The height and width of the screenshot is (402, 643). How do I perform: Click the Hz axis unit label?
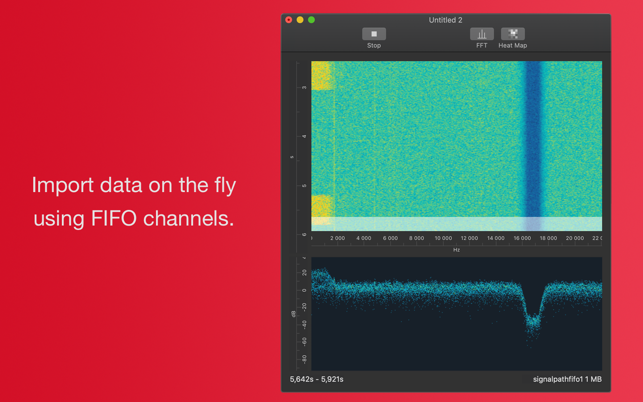click(456, 250)
